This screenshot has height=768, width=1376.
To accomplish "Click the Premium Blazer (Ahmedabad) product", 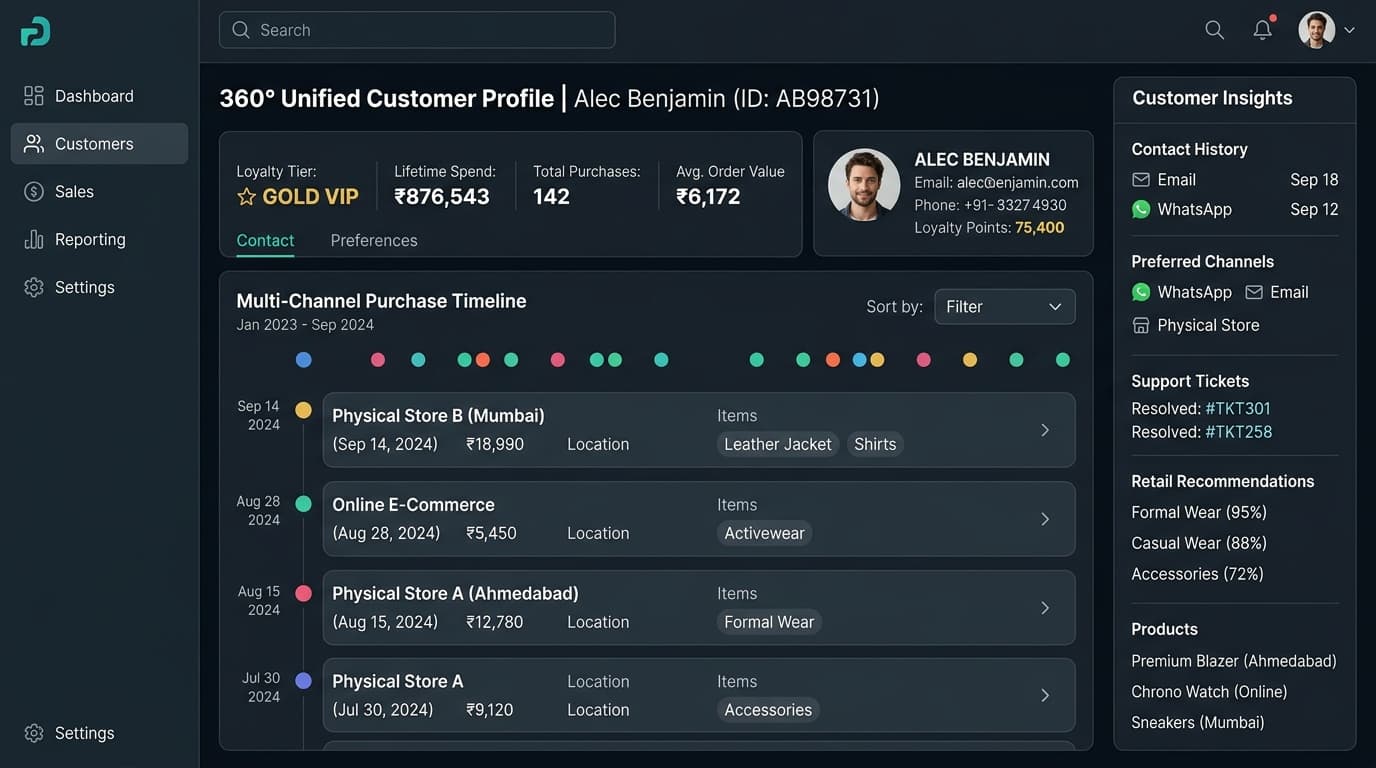I will (1234, 661).
